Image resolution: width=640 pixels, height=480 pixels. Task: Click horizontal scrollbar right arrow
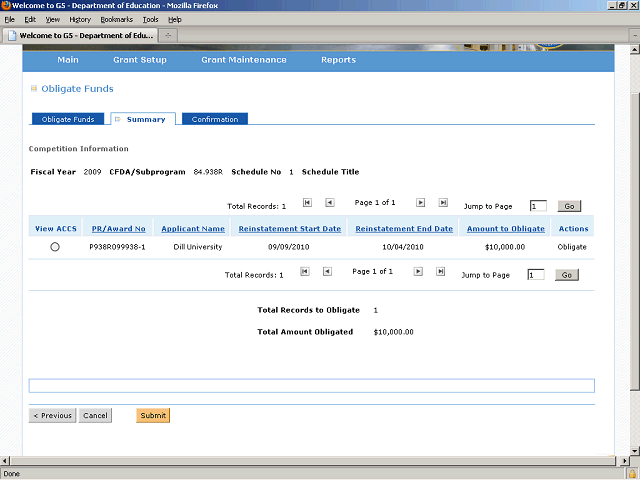point(624,461)
